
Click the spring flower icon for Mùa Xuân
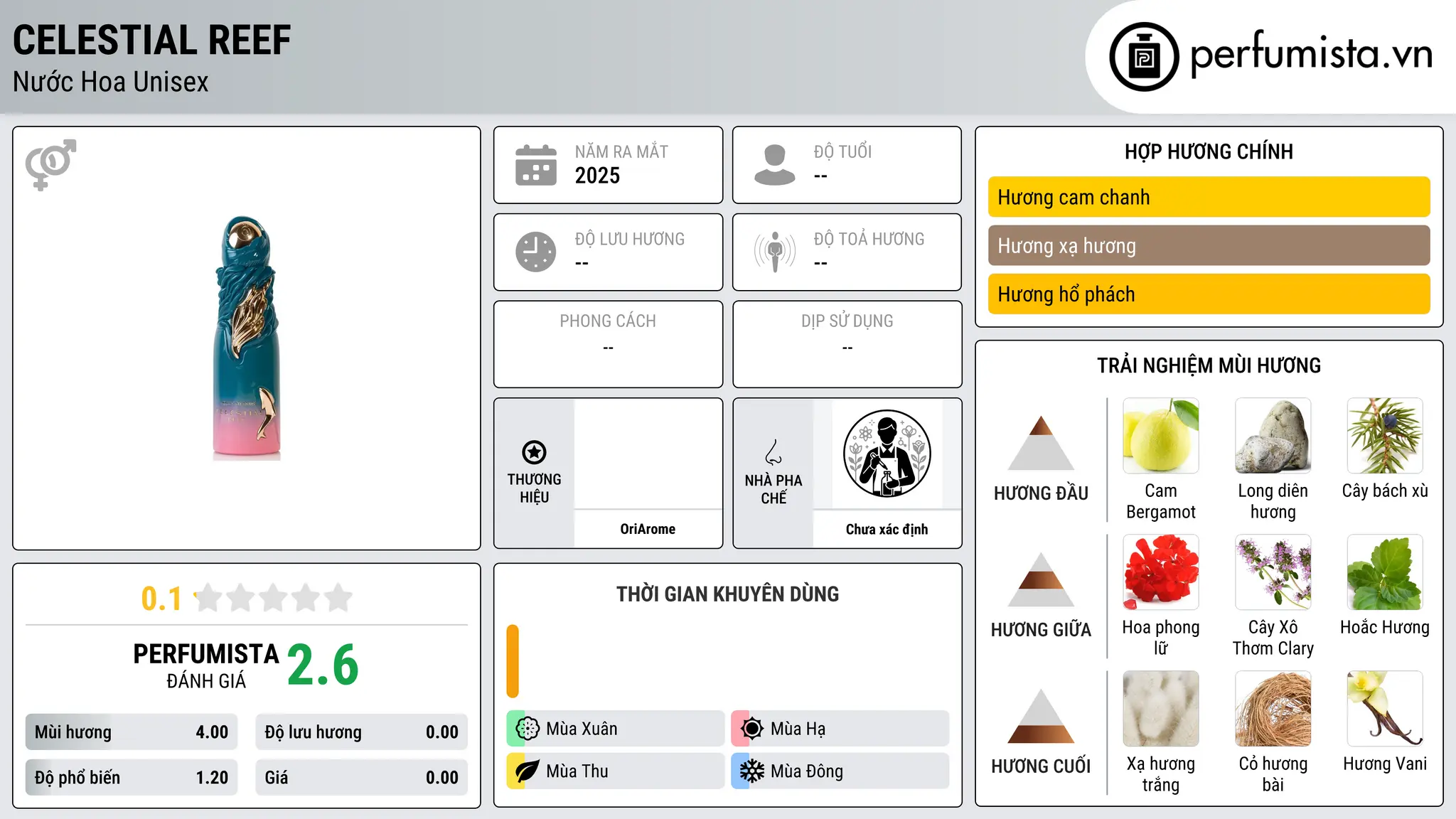[x=528, y=729]
